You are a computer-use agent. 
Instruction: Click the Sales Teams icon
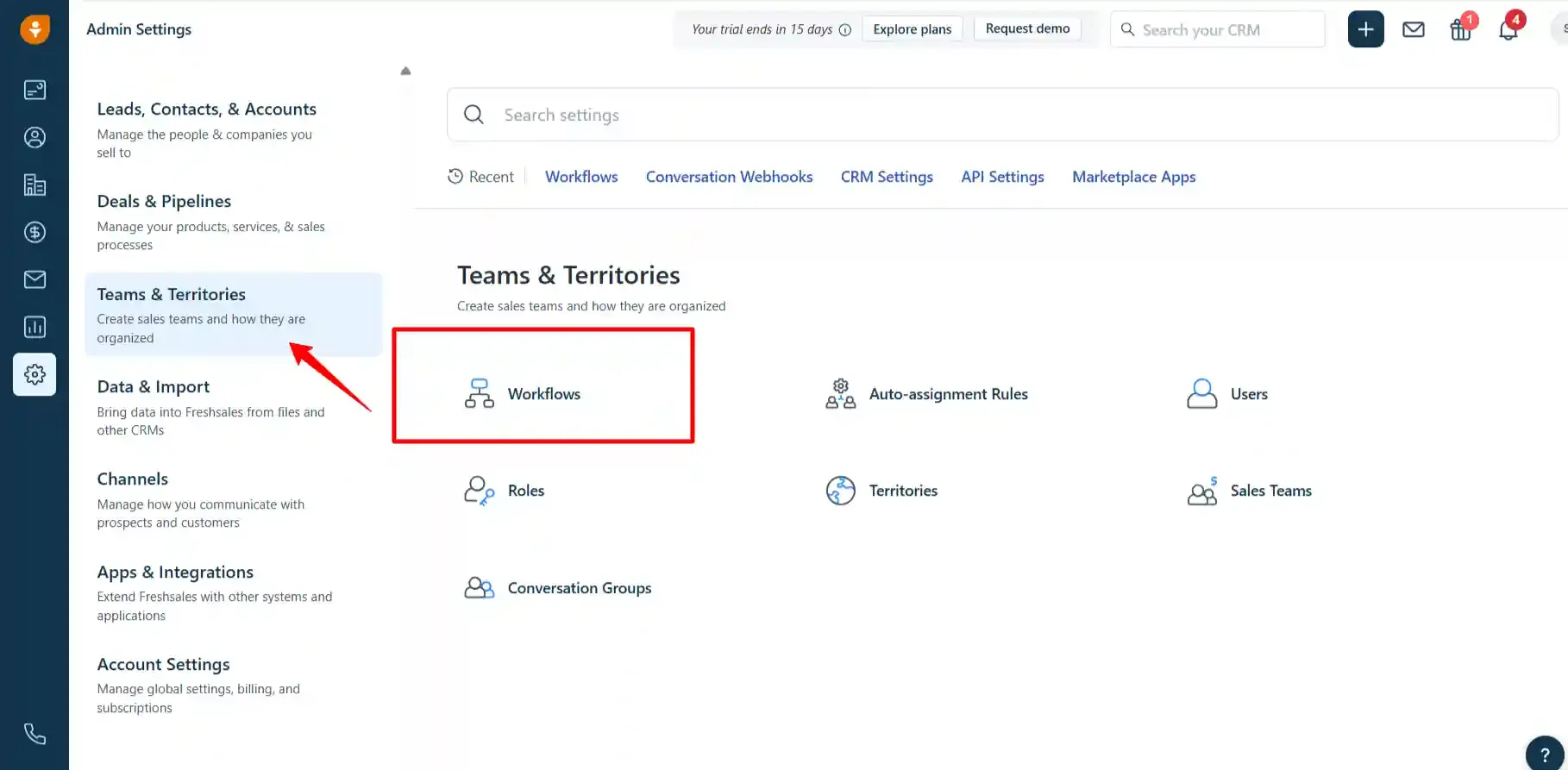pos(1202,490)
